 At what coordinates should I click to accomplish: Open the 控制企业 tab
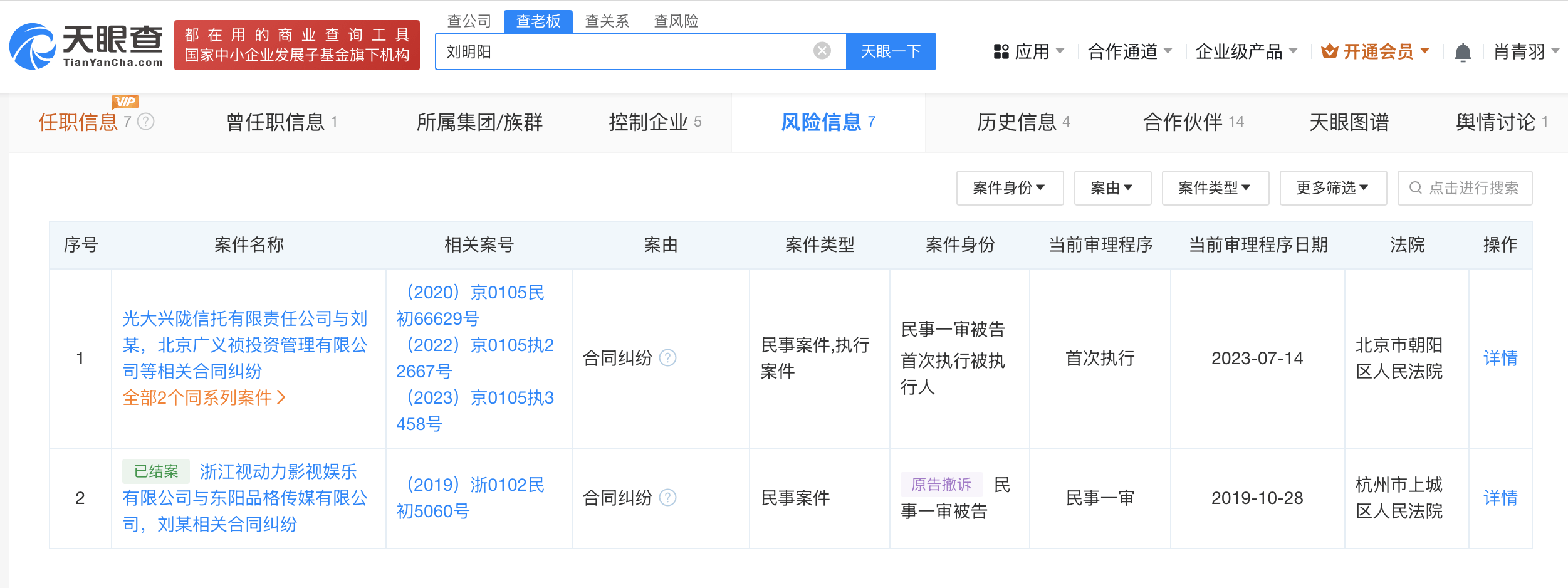655,122
